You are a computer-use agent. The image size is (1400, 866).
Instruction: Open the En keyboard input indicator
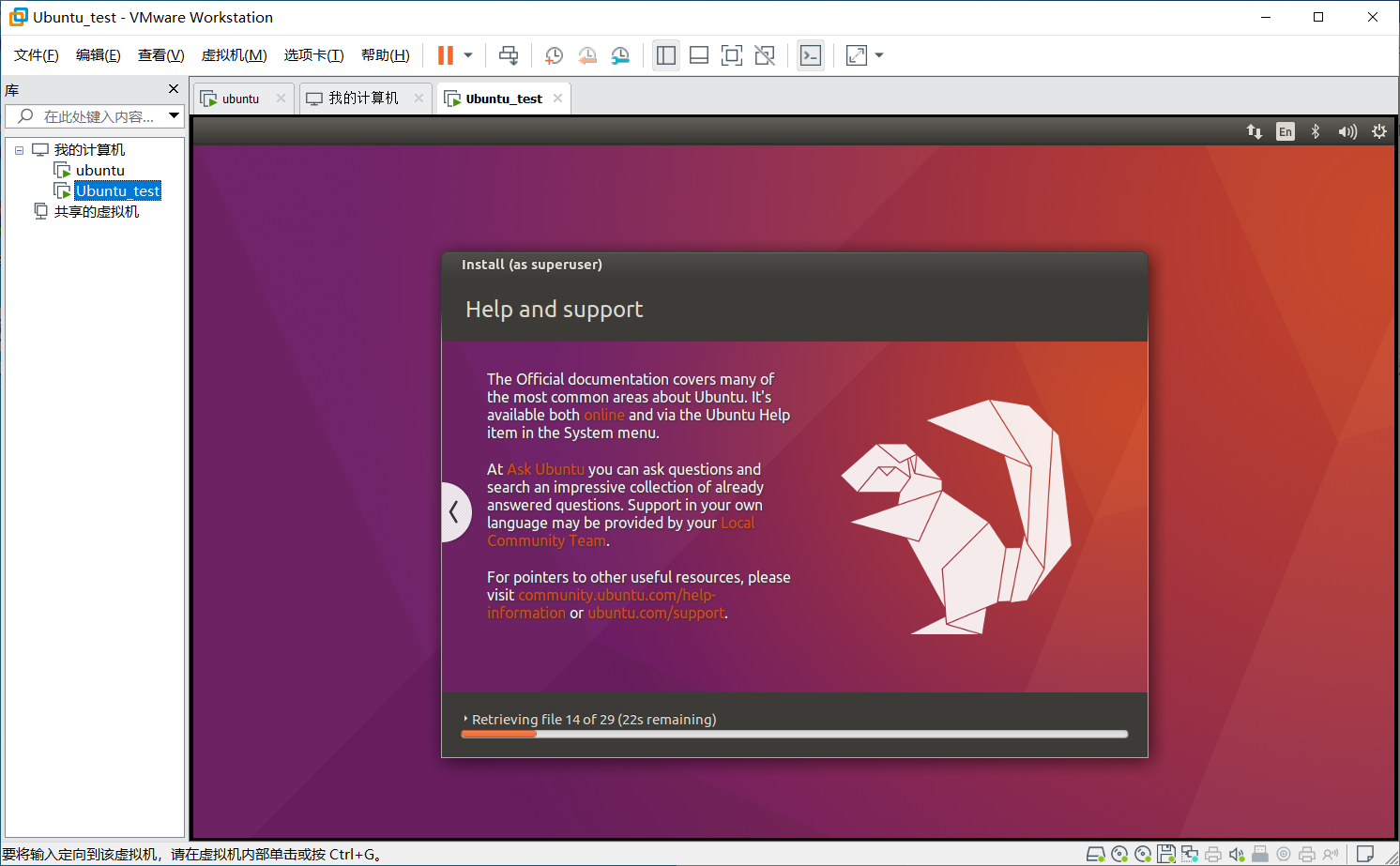click(1286, 131)
